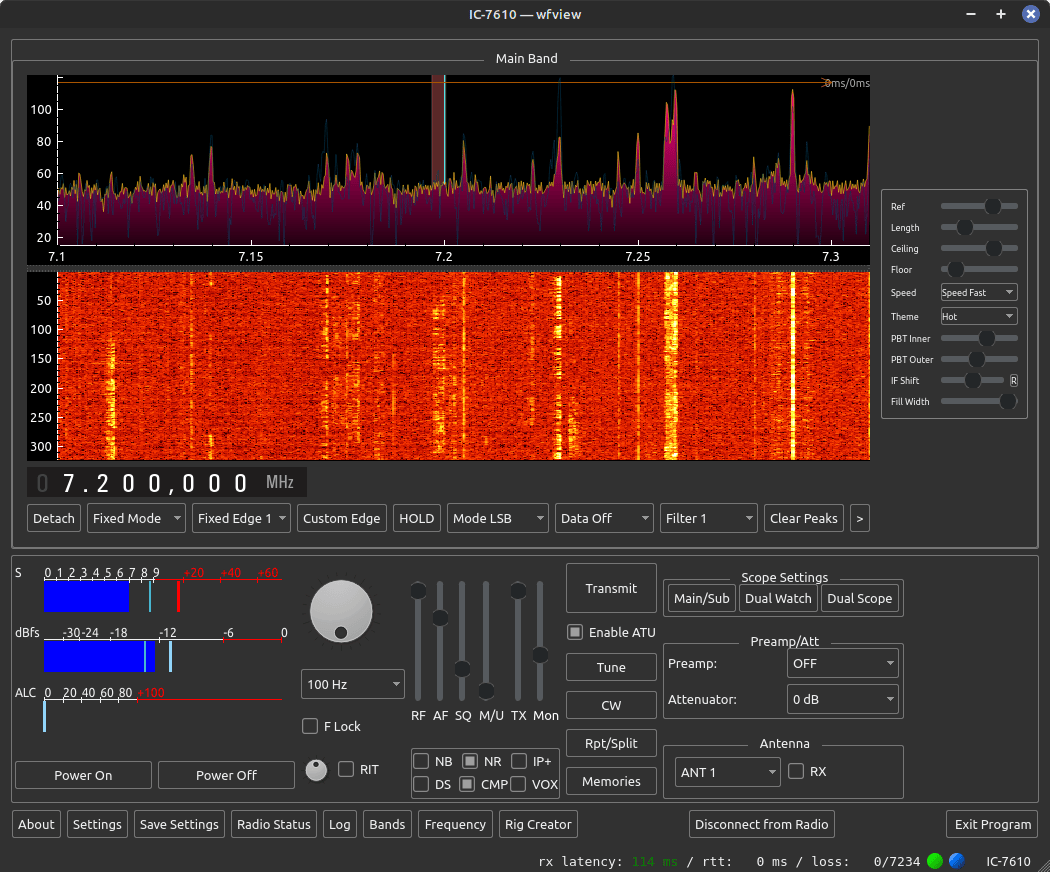Open the Fixed Edge 1 dropdown
1050x872 pixels.
pyautogui.click(x=241, y=518)
